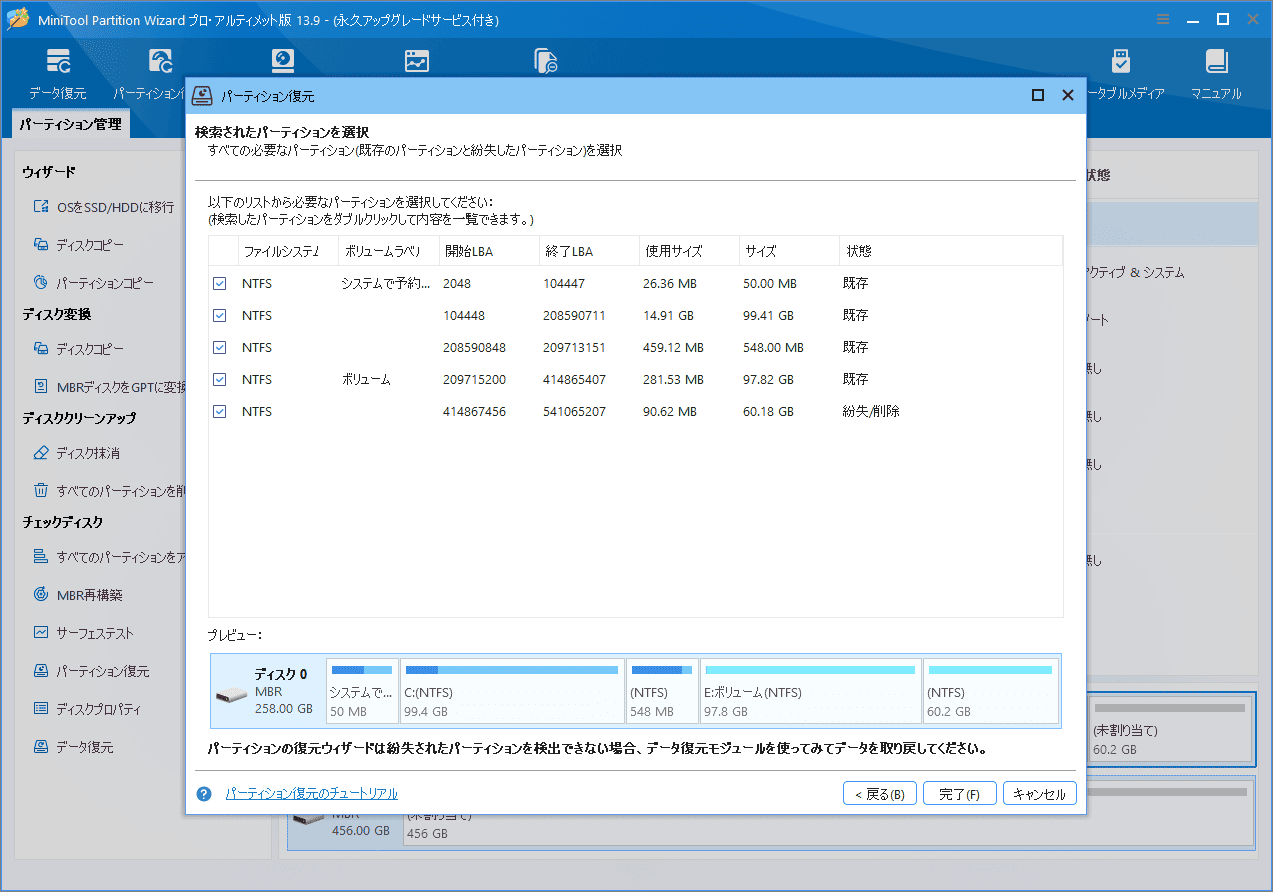Click the partition recovery dialog title icon
This screenshot has width=1273, height=892.
pyautogui.click(x=203, y=95)
